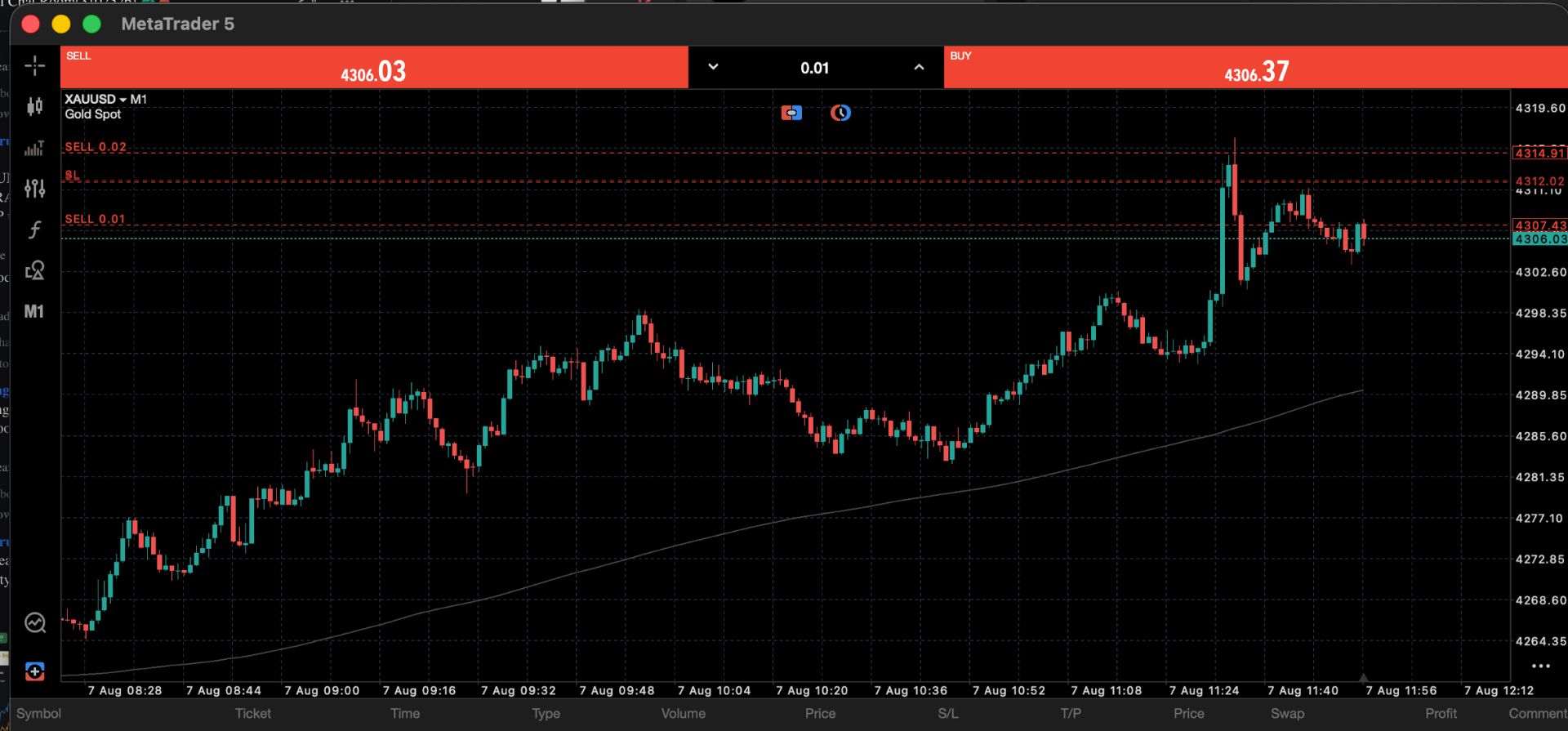1568x731 pixels.
Task: Toggle the blue-red one-click trading icon
Action: click(791, 113)
